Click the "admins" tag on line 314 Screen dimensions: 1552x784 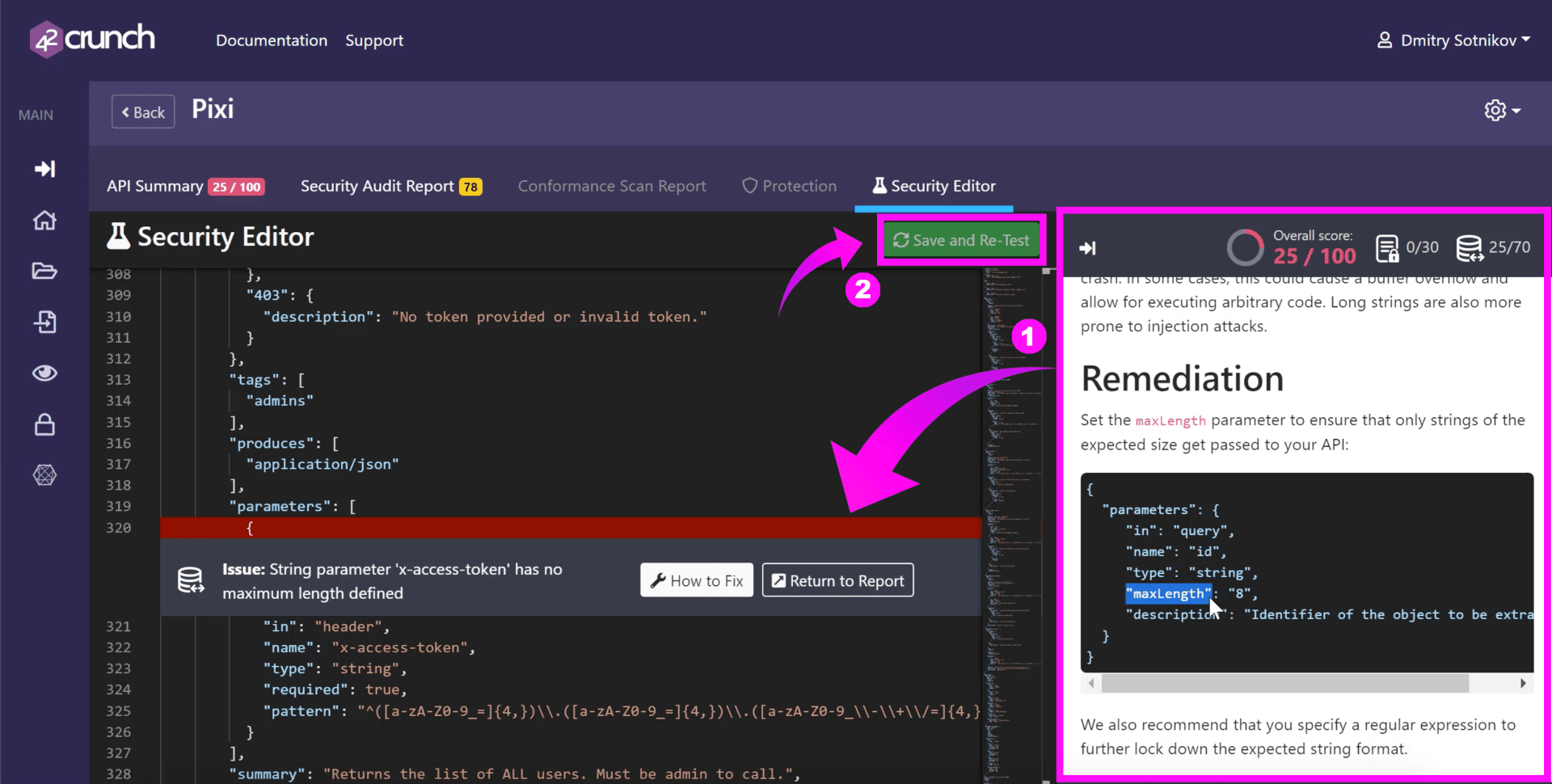[x=280, y=401]
